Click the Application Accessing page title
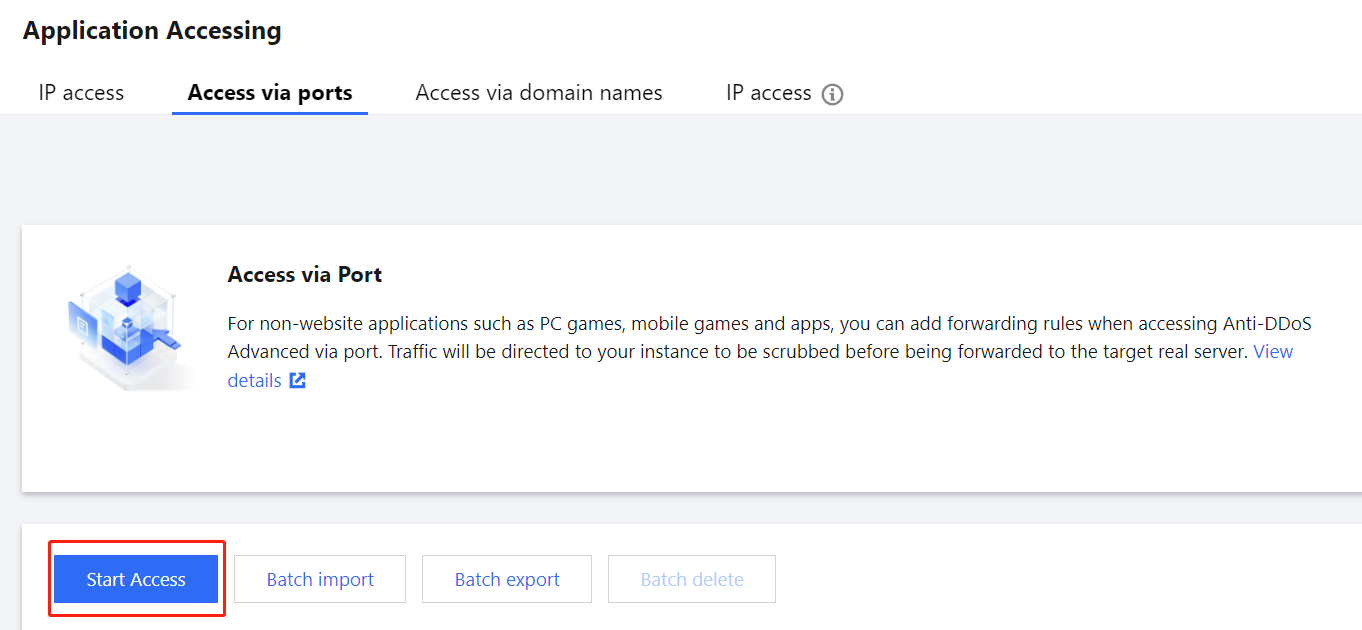 tap(152, 31)
